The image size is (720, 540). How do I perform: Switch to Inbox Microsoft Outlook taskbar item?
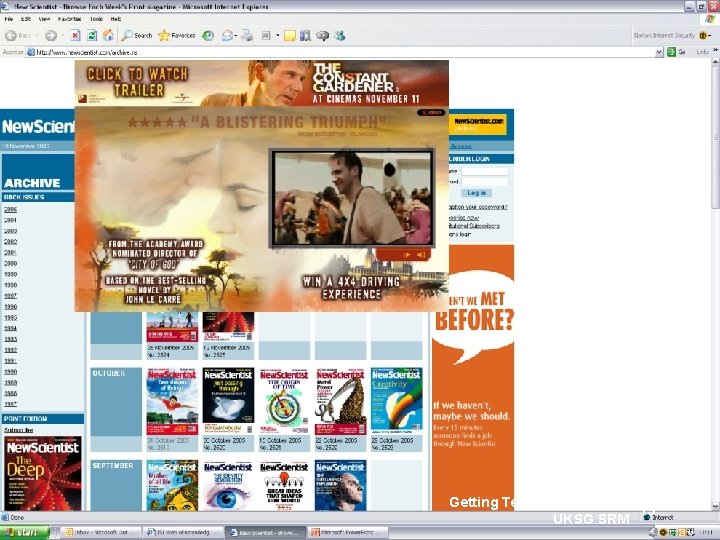100,533
